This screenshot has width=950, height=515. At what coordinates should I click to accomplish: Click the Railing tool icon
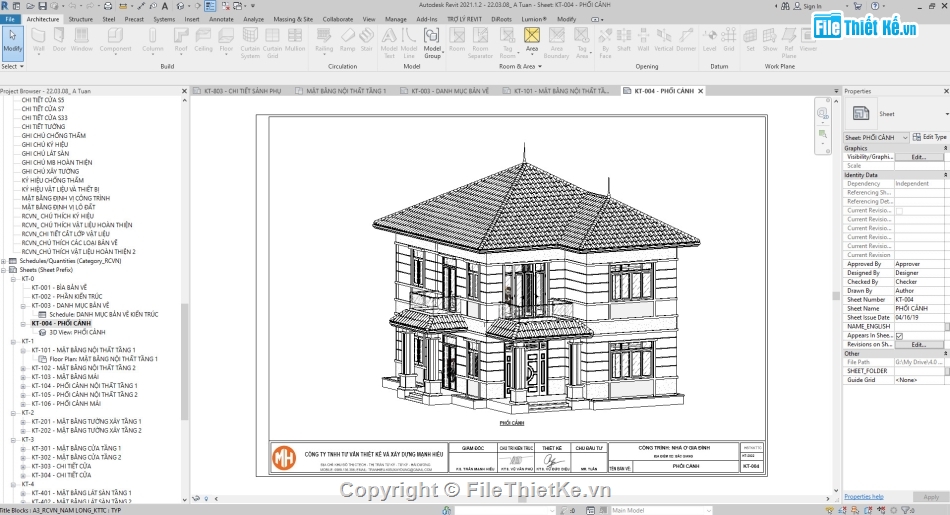324,41
